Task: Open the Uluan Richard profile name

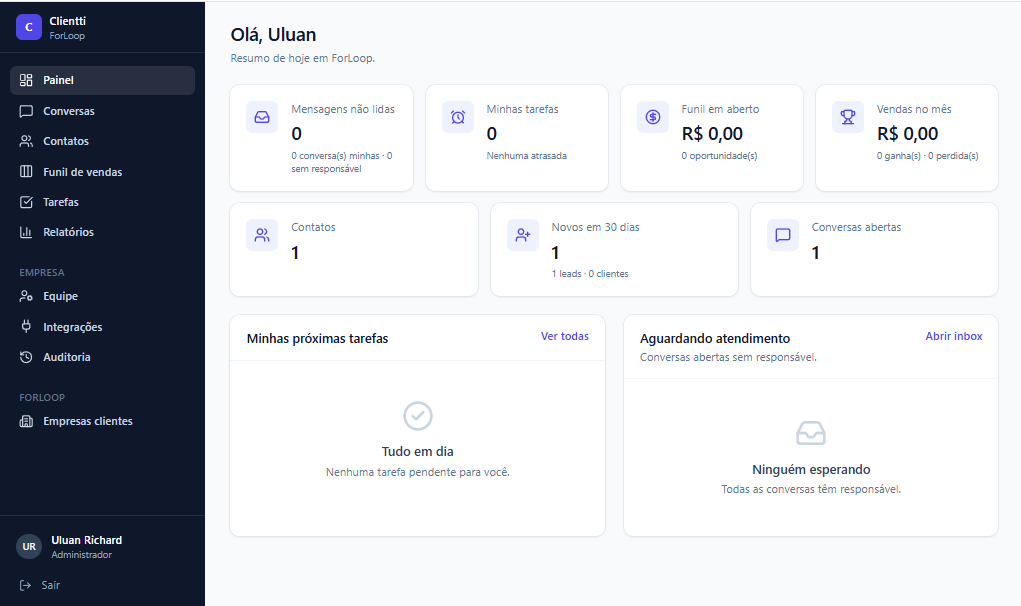Action: (x=87, y=540)
